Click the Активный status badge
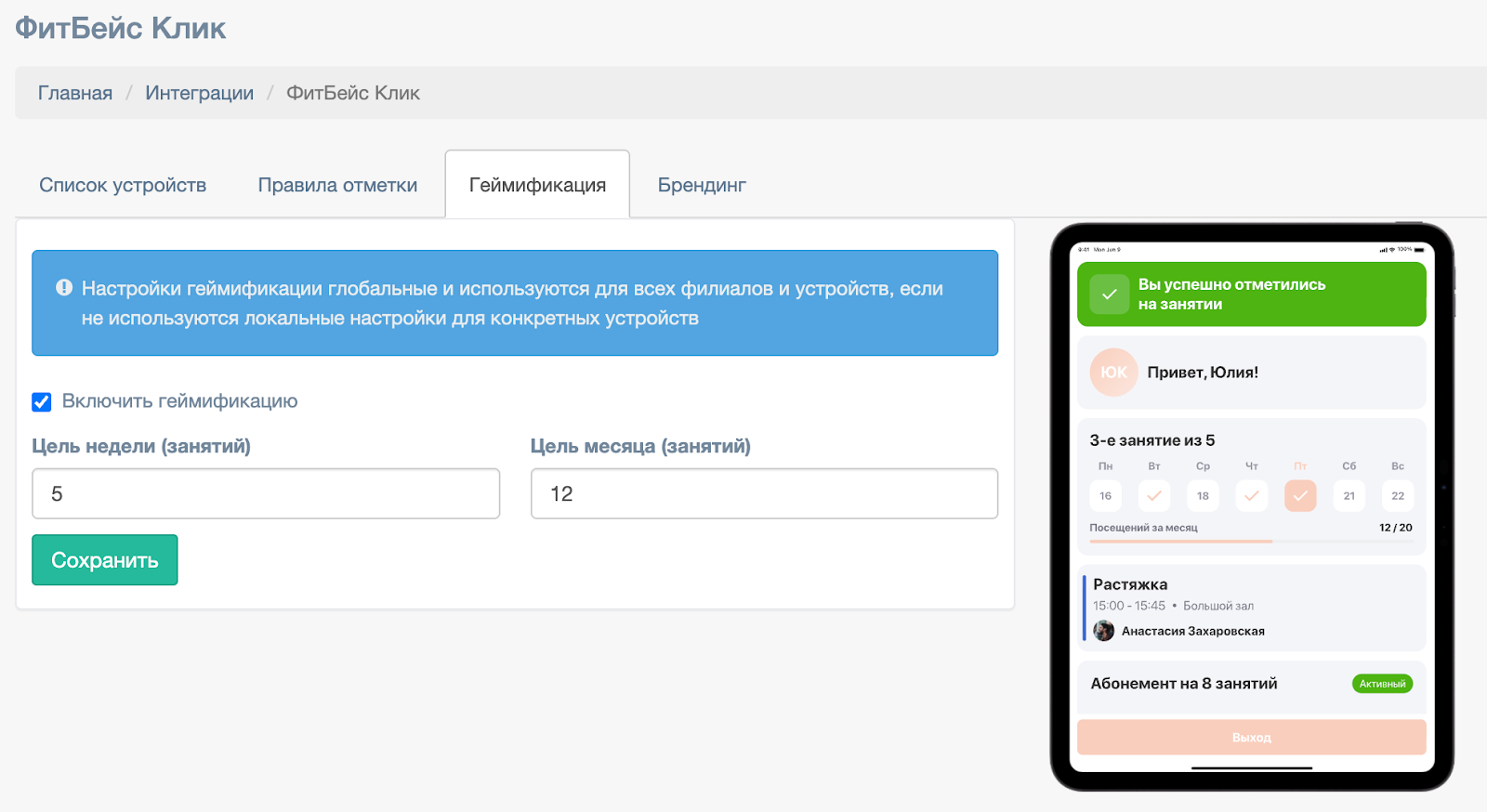 [1382, 684]
